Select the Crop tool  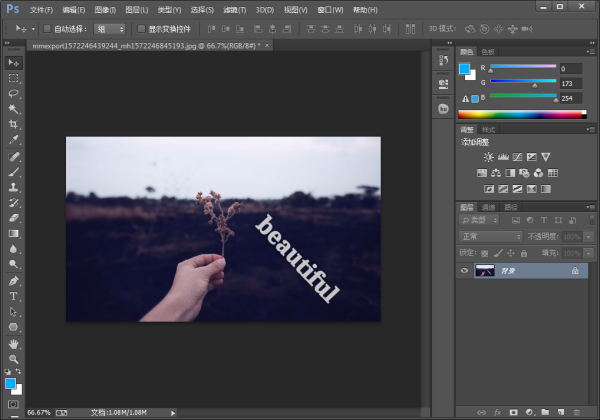(13, 124)
